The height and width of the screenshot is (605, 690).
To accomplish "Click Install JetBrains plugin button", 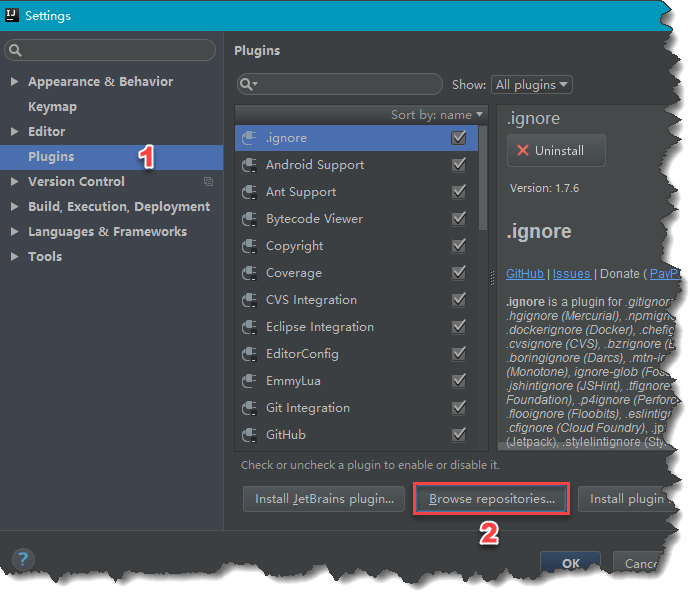I will pos(324,499).
